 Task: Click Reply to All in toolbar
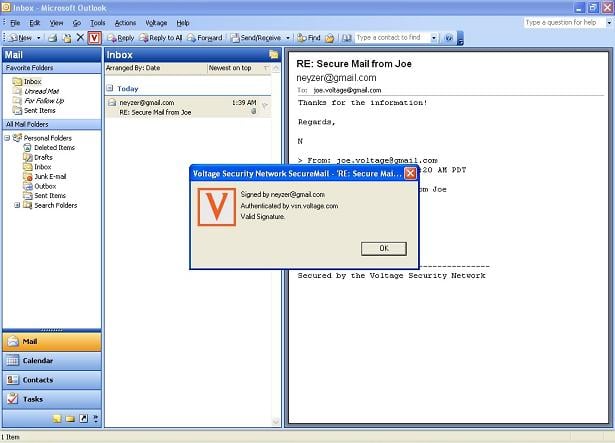coord(161,38)
